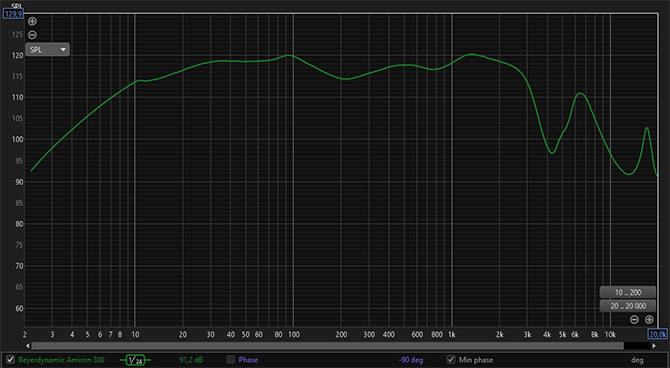Click the -90 deg phase readout

[x=411, y=360]
